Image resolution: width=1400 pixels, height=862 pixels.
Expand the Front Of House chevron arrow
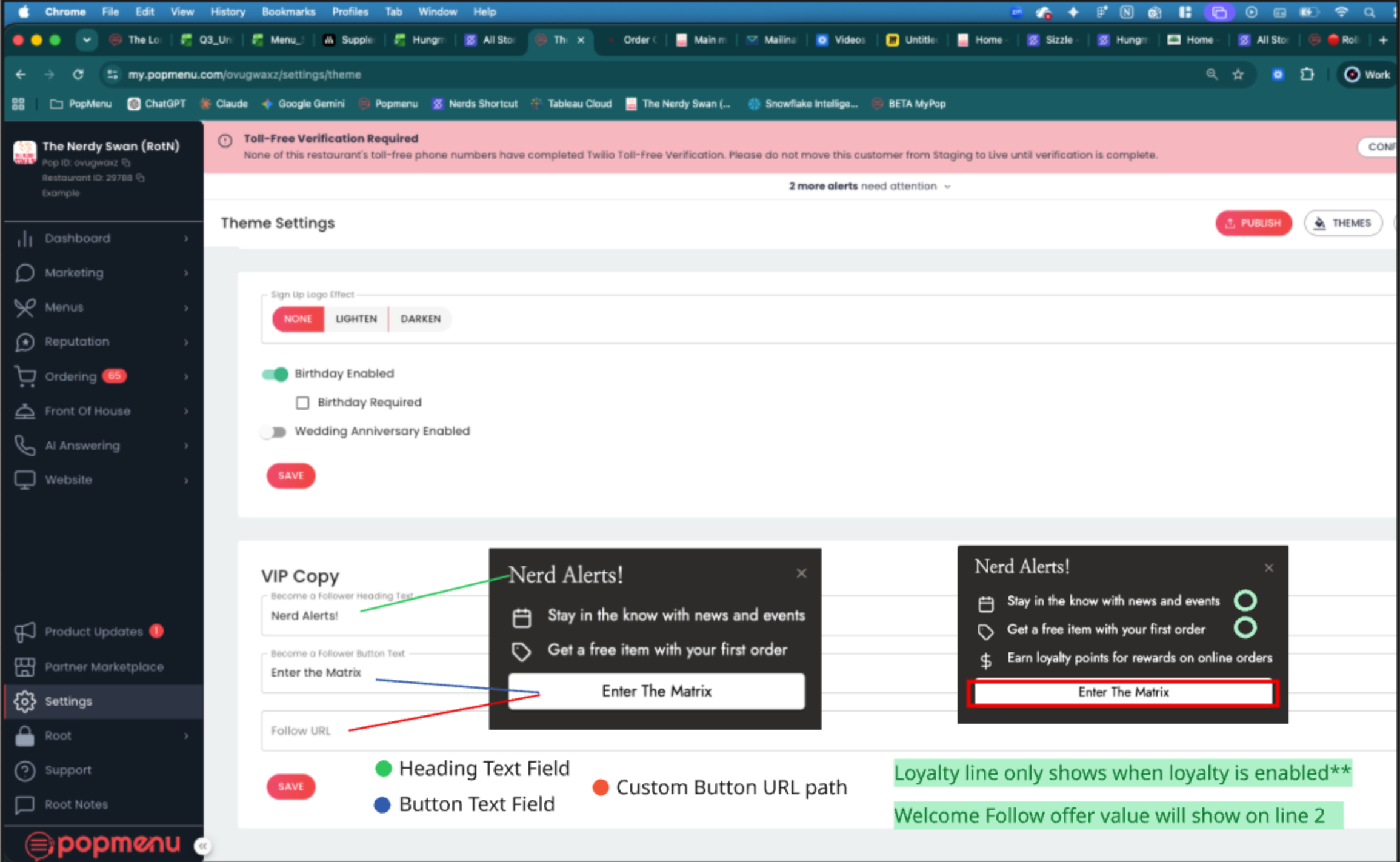[186, 411]
